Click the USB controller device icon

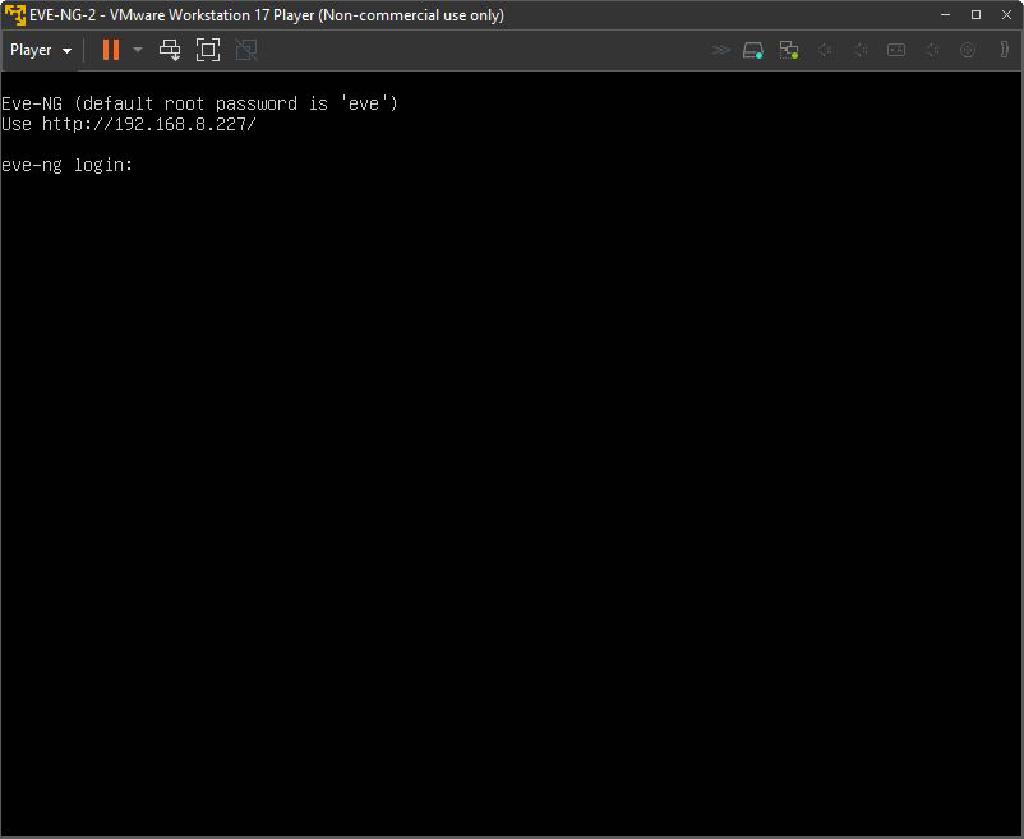[x=861, y=49]
